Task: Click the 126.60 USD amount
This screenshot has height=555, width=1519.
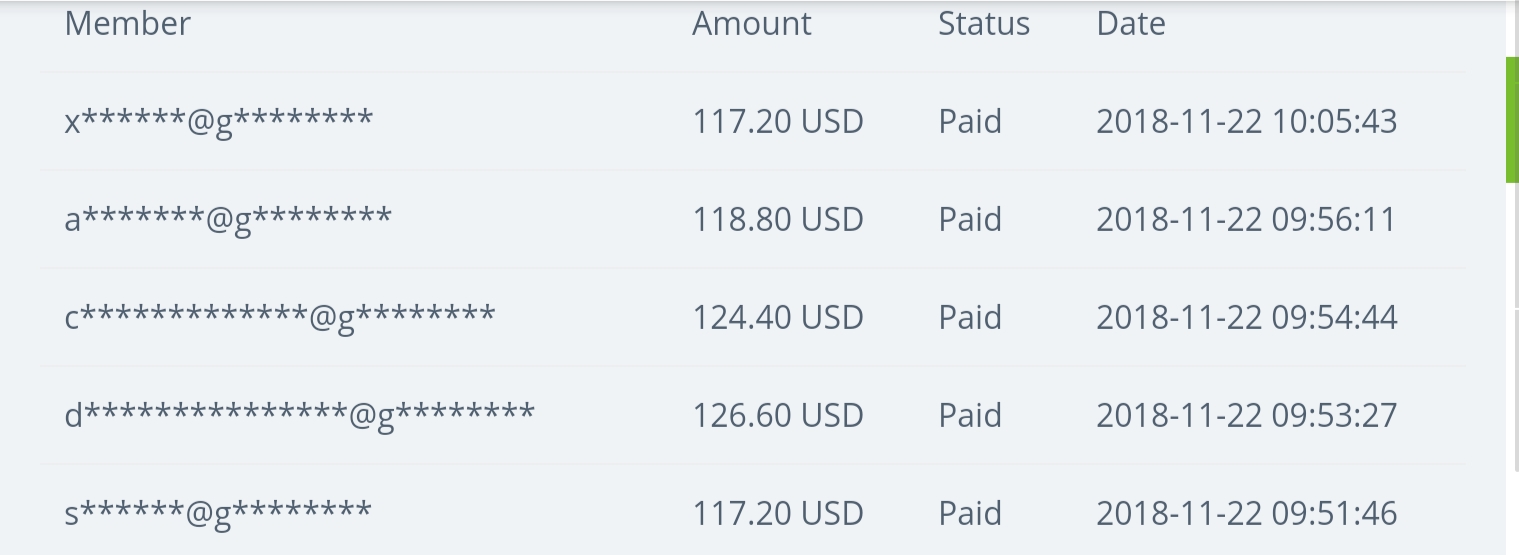Action: (777, 416)
